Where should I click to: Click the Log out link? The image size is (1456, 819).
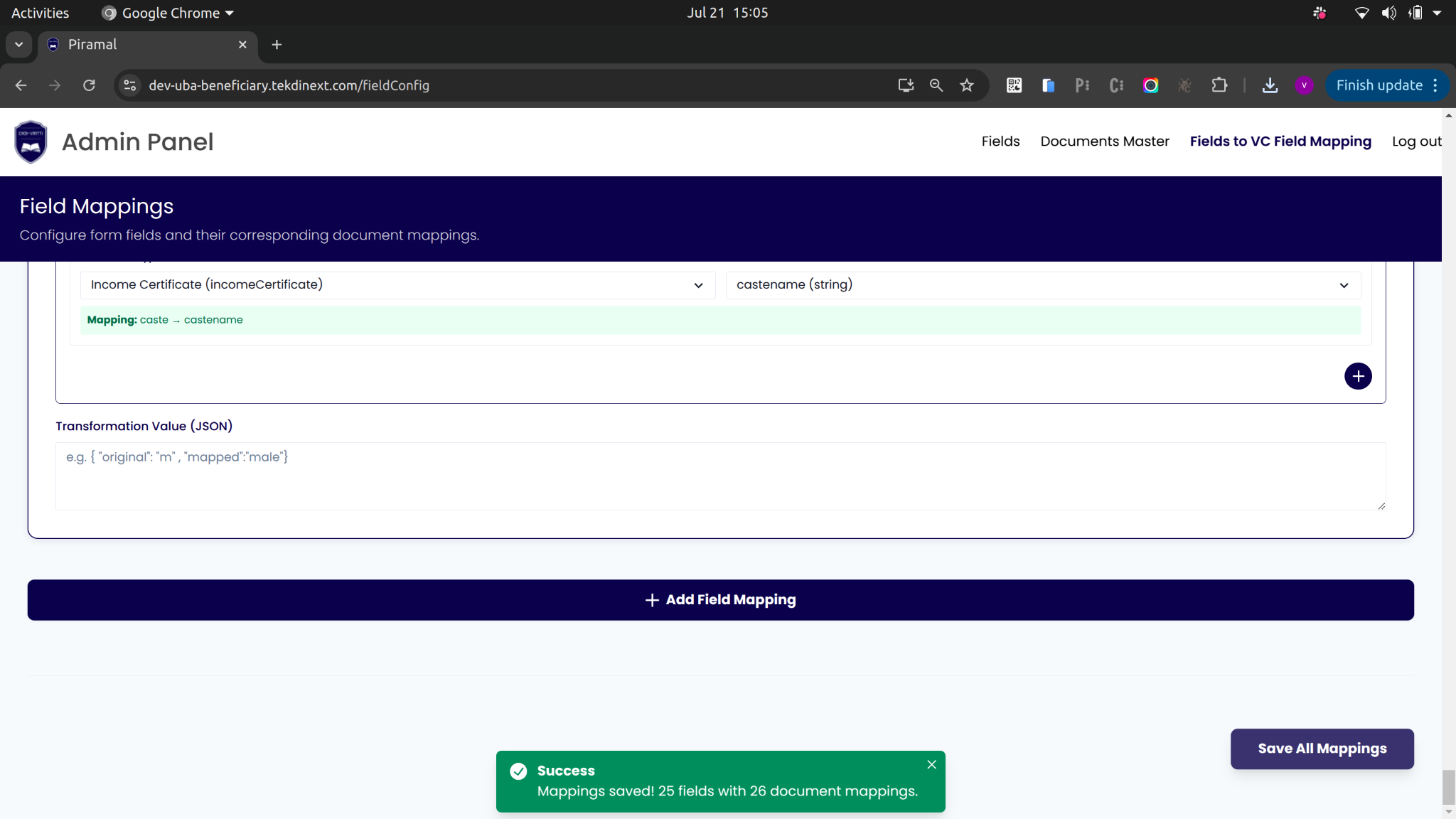pos(1416,141)
